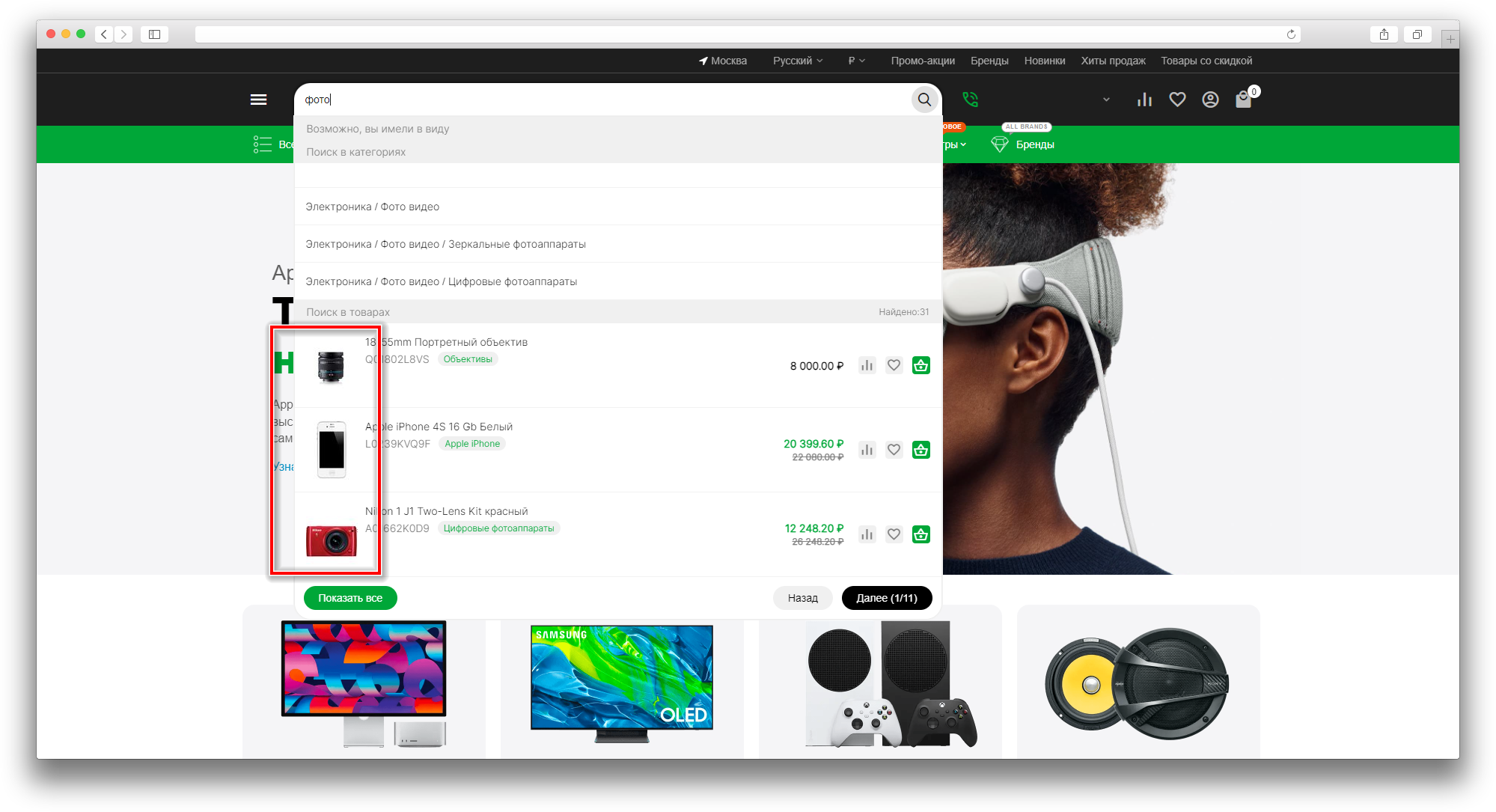The width and height of the screenshot is (1496, 812).
Task: Click the Далее (1/11) button
Action: pyautogui.click(x=886, y=598)
